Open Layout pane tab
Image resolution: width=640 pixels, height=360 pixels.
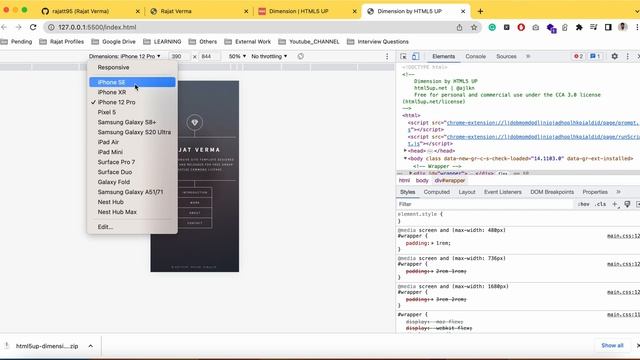tap(467, 192)
